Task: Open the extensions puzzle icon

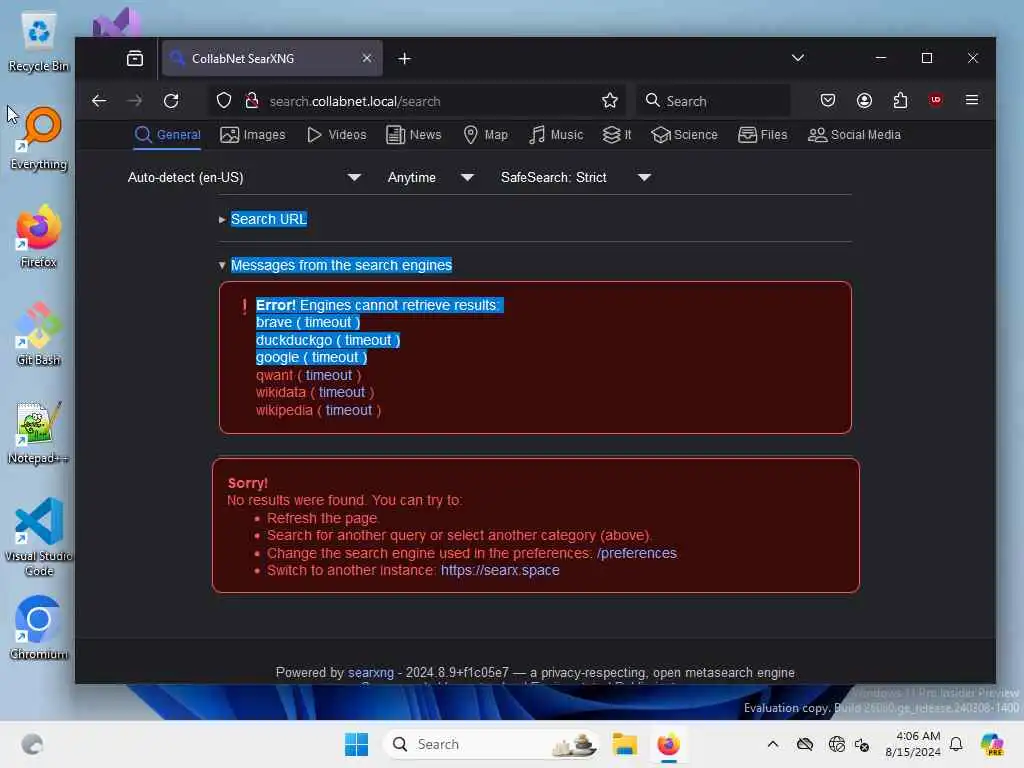Action: [x=900, y=101]
